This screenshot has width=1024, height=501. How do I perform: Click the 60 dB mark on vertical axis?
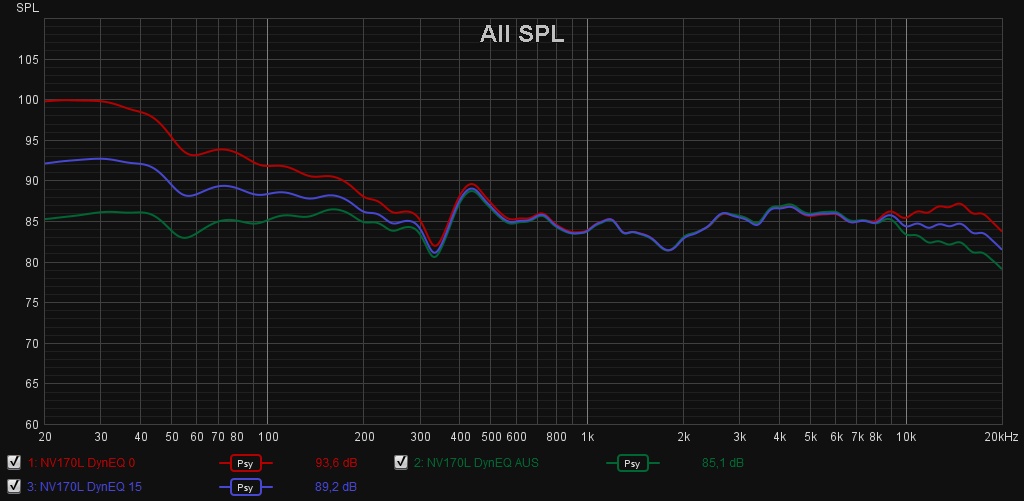(x=31, y=424)
